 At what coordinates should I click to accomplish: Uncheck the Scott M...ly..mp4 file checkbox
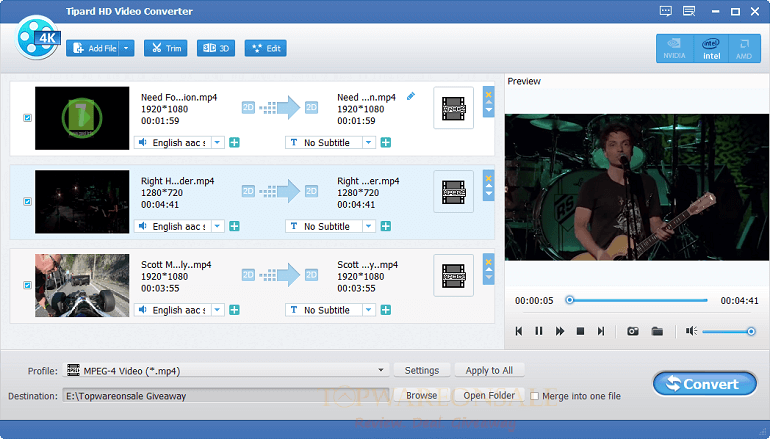pyautogui.click(x=28, y=285)
